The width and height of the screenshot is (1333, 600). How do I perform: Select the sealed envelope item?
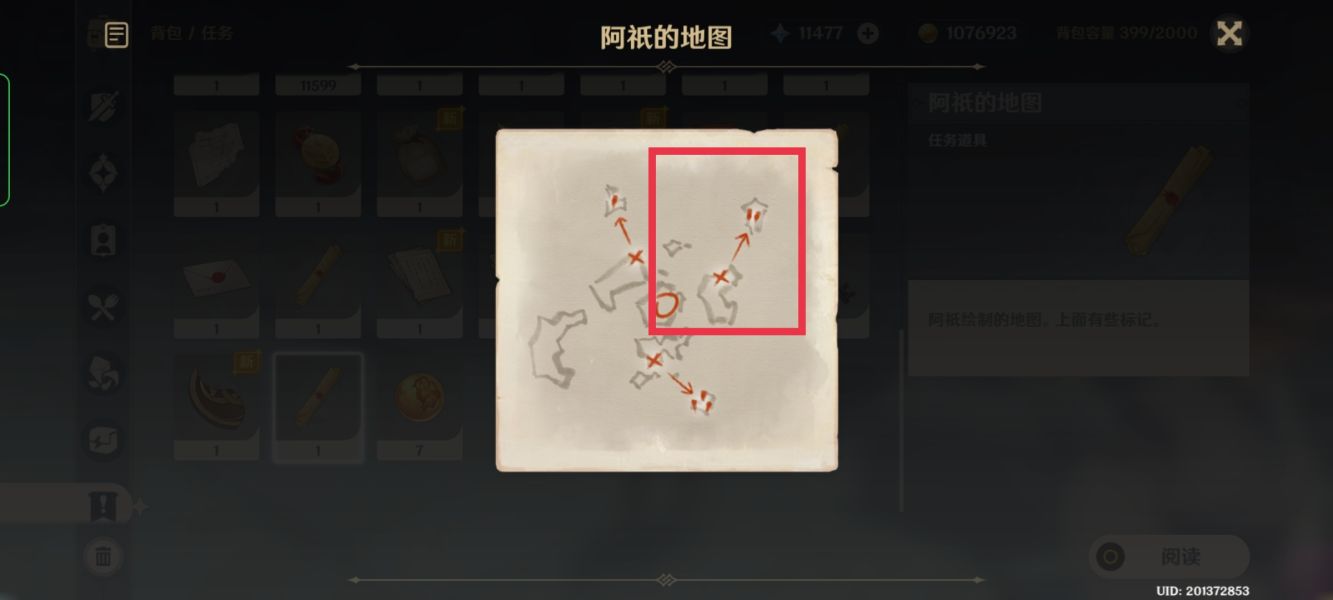tap(216, 282)
